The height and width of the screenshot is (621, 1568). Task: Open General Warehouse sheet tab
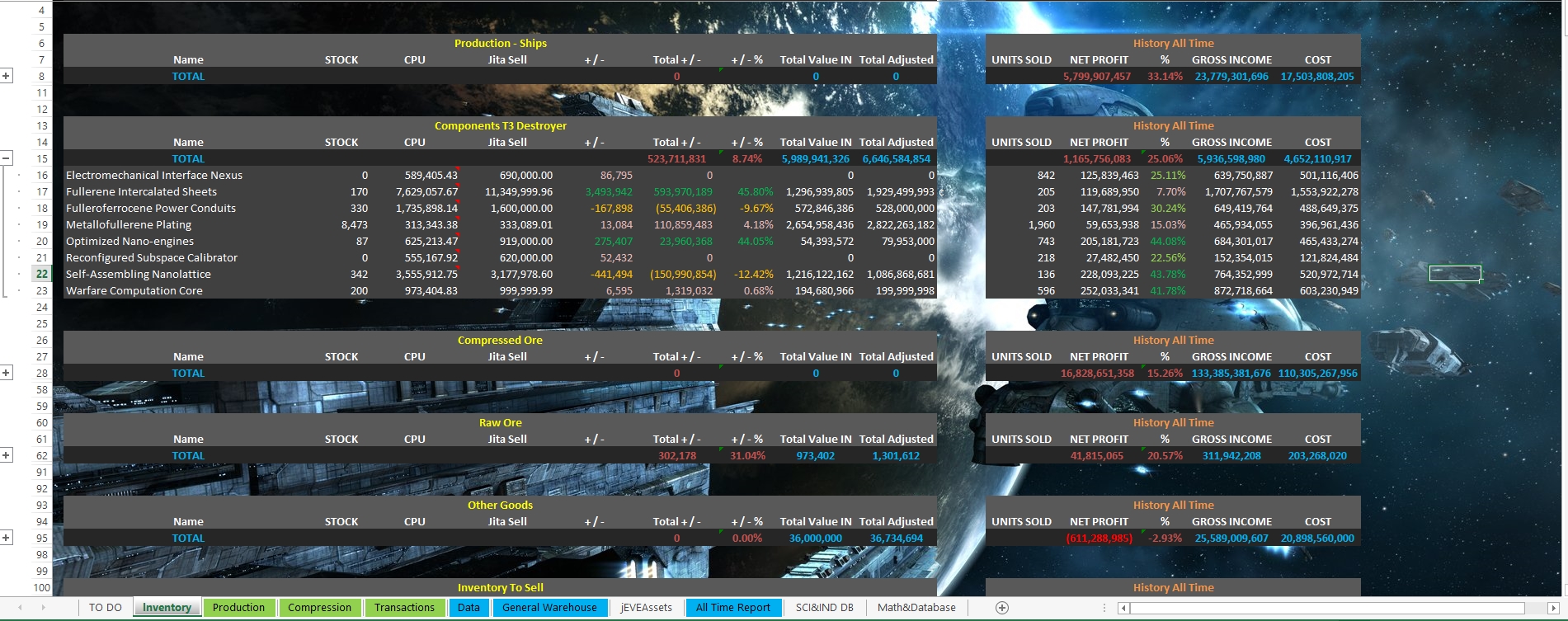(x=550, y=608)
